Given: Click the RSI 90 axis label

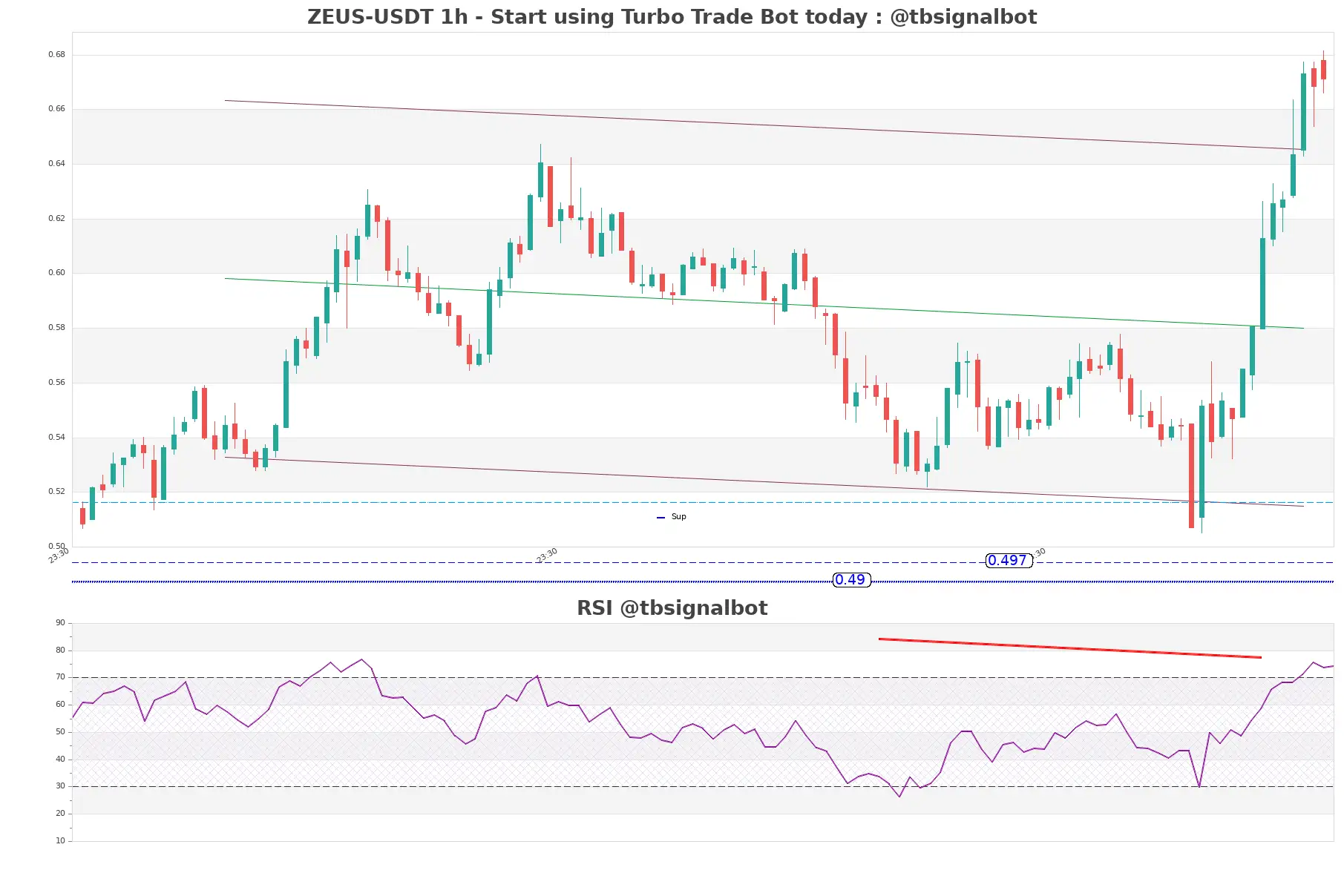Looking at the screenshot, I should pos(60,622).
